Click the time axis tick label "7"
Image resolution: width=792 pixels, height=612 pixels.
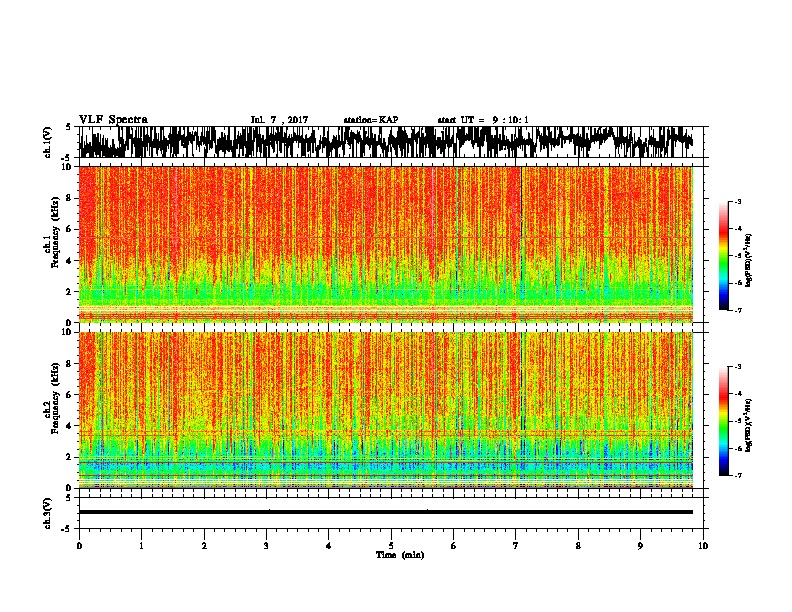tap(516, 546)
